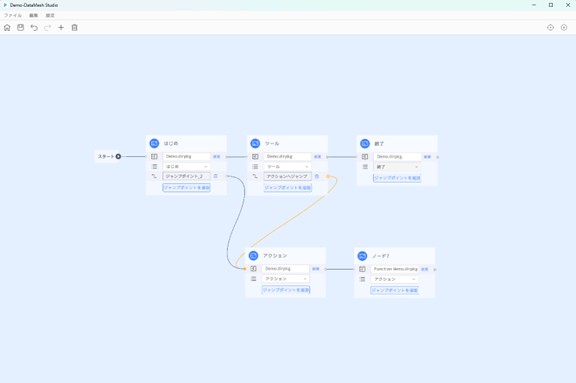Viewport: 576px width, 383px height.
Task: Click the blue change link in ツール node
Action: [318, 156]
